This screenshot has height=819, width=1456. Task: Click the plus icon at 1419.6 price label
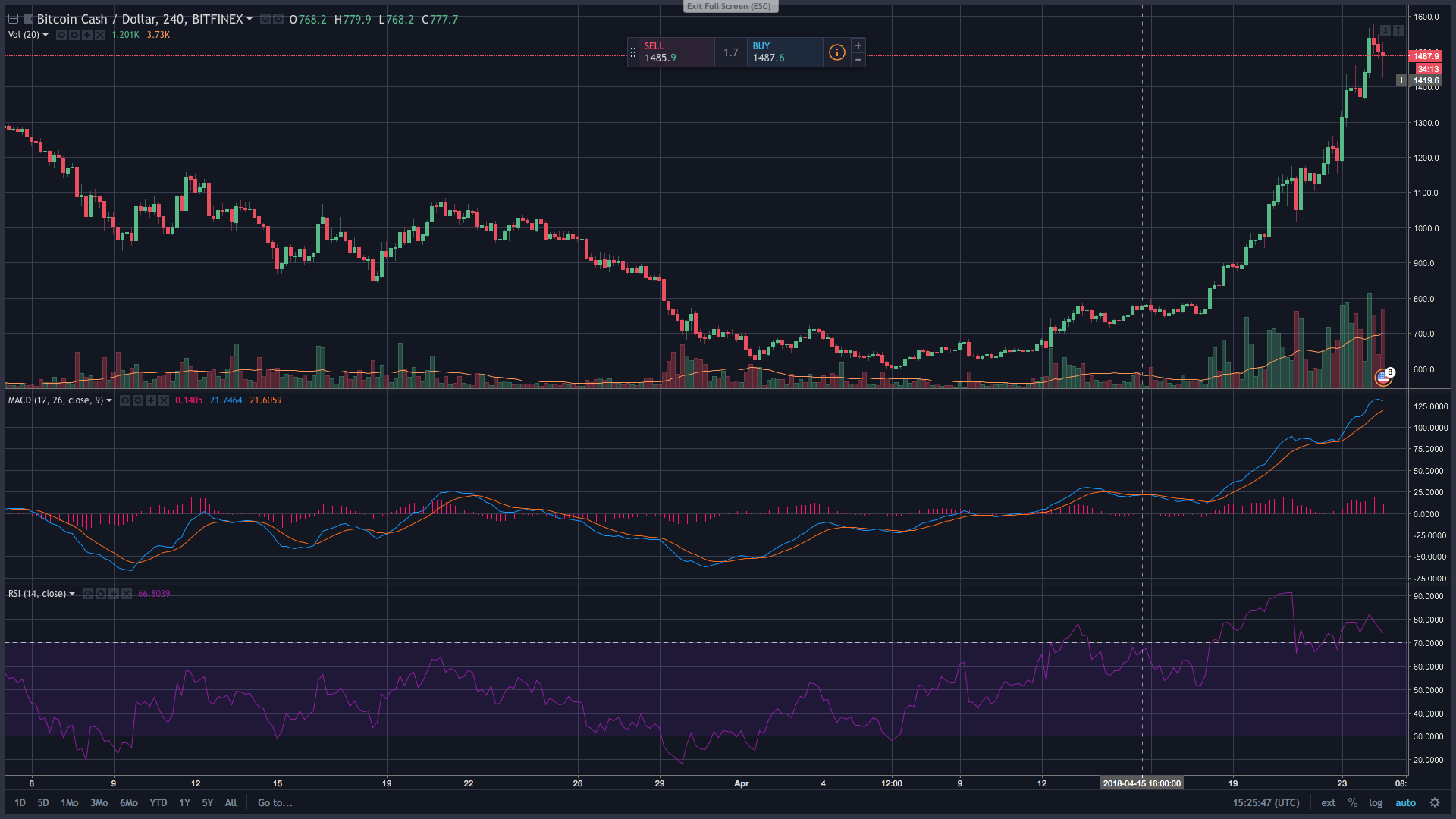coord(1401,80)
